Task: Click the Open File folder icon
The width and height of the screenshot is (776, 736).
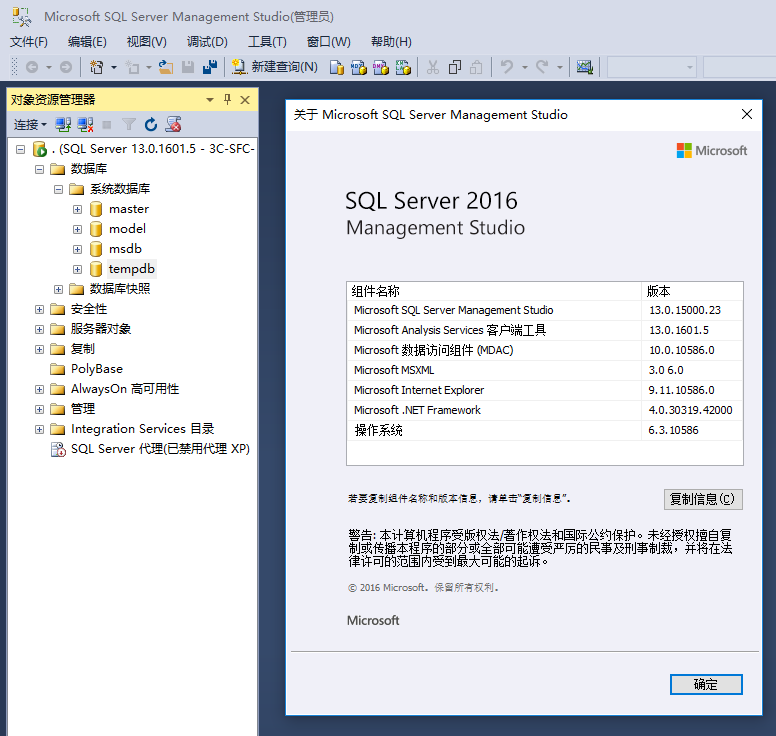Action: coord(165,67)
